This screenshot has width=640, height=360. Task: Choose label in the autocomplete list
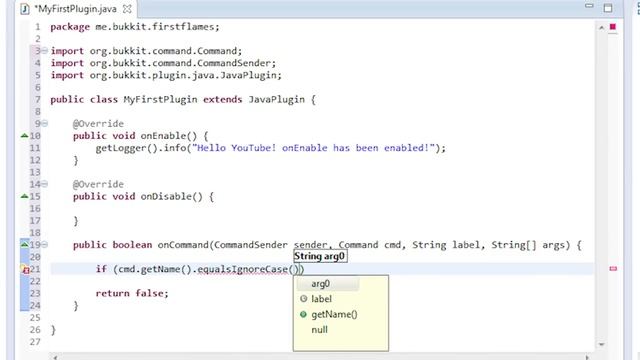point(322,299)
